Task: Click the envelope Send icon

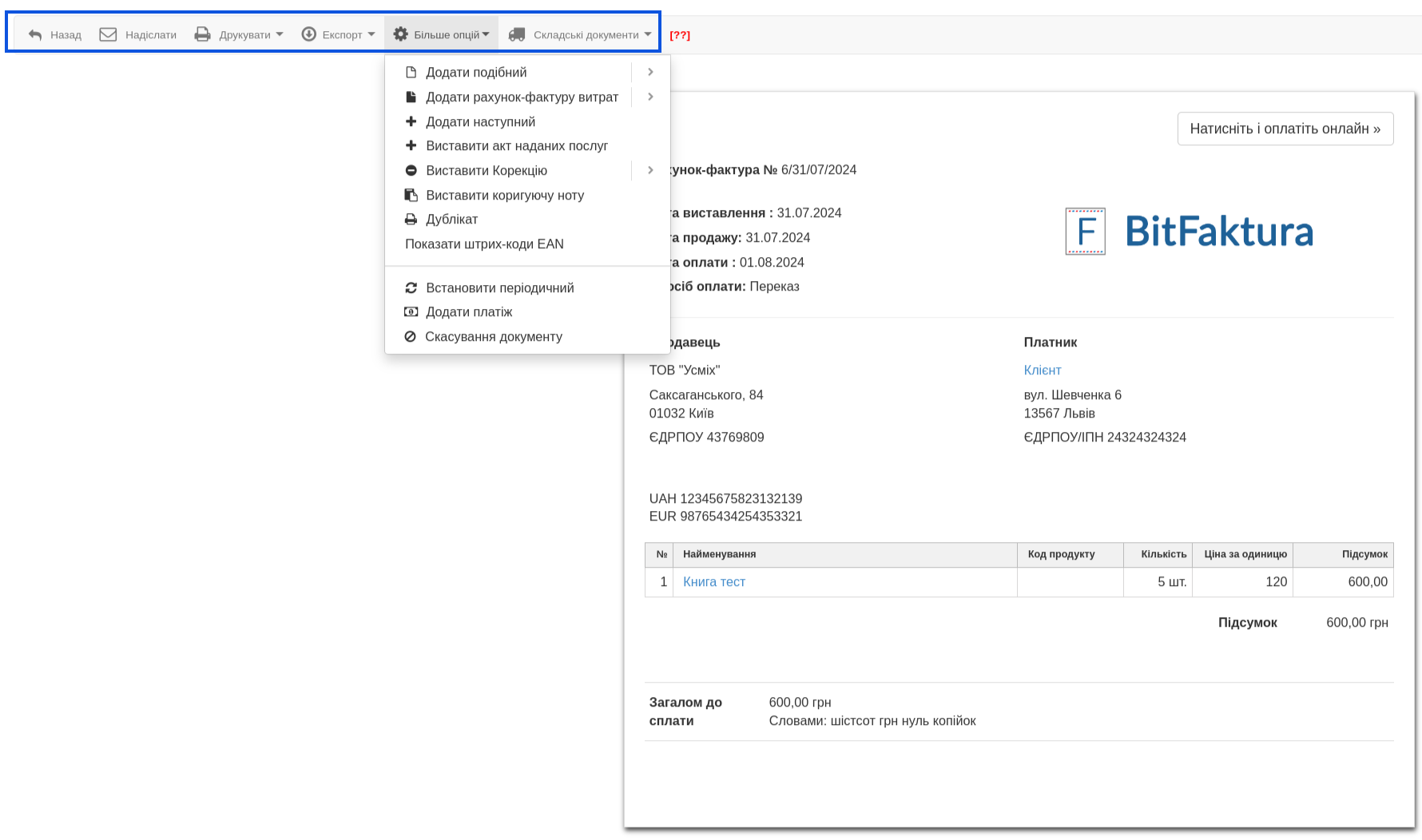Action: point(108,34)
